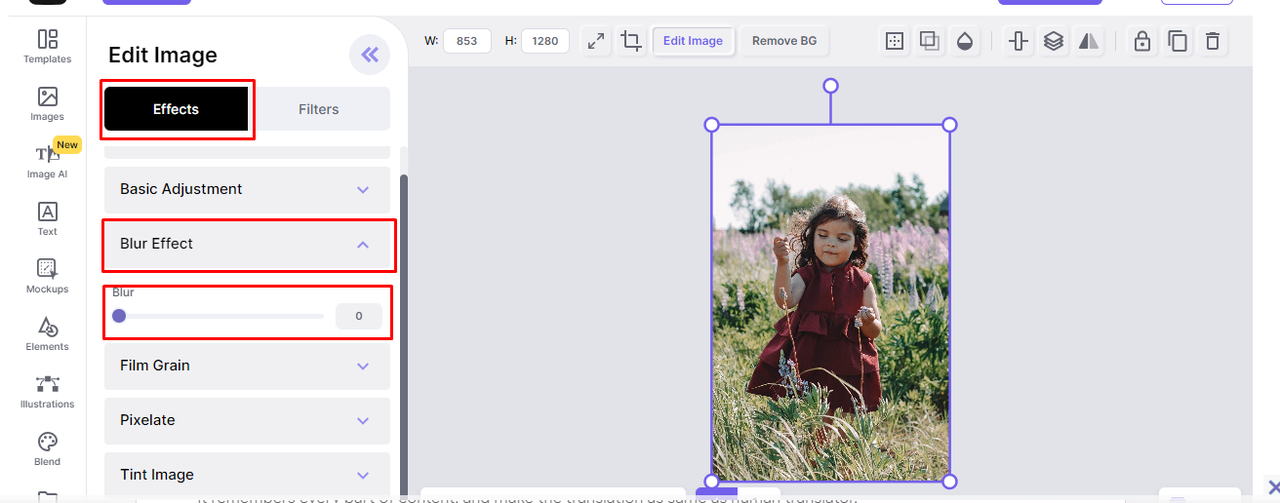Open the Elements sidebar panel

[47, 334]
